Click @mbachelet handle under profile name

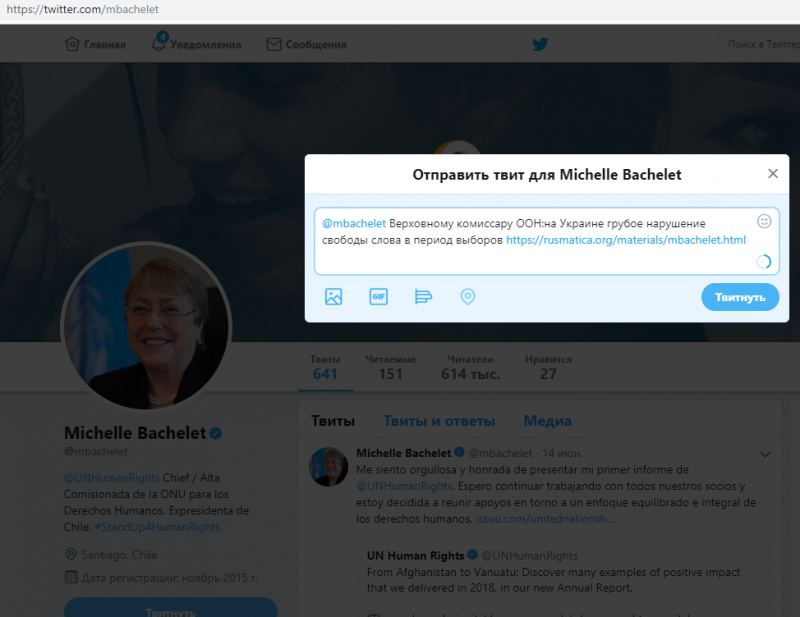click(95, 451)
